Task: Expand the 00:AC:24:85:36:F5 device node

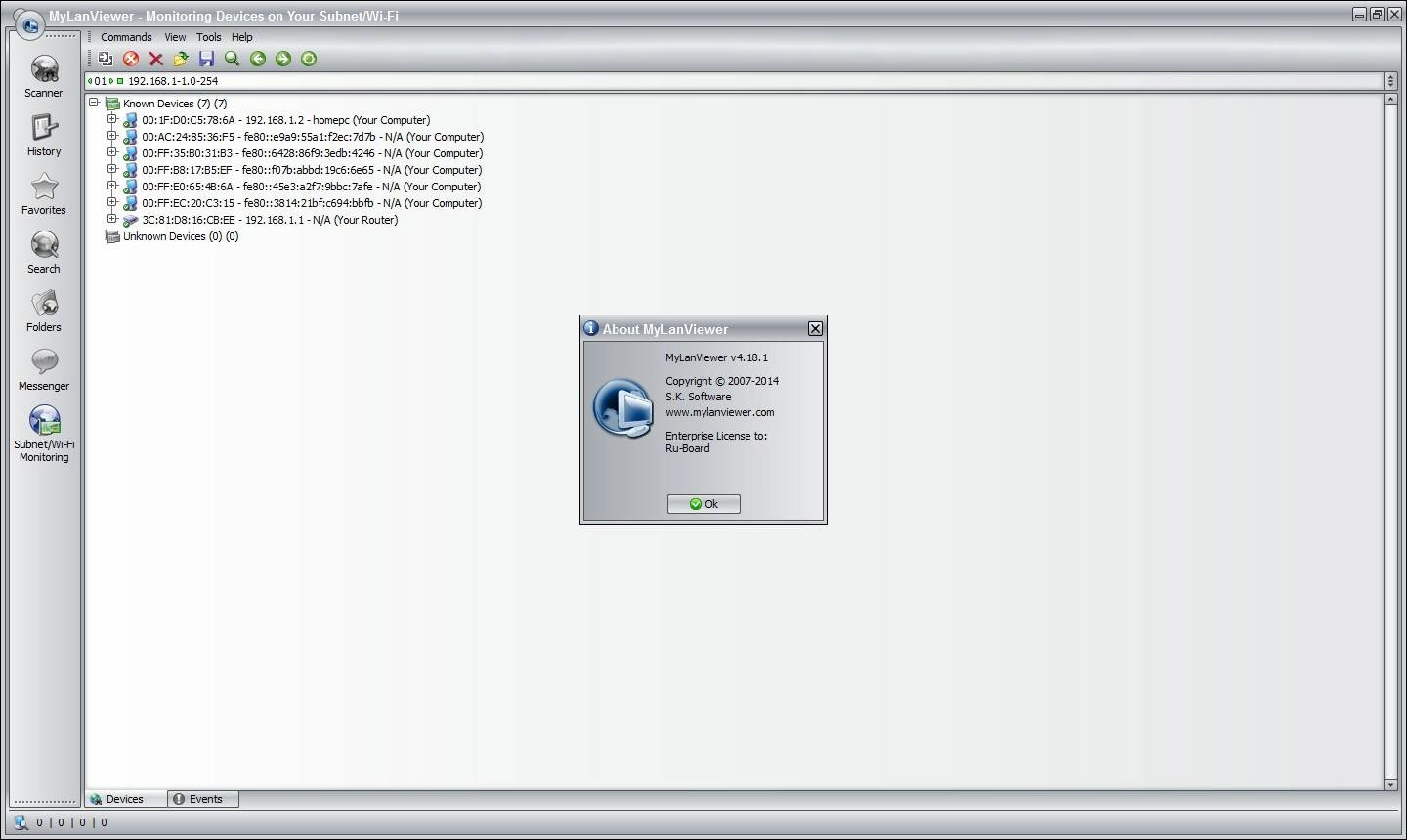Action: 112,136
